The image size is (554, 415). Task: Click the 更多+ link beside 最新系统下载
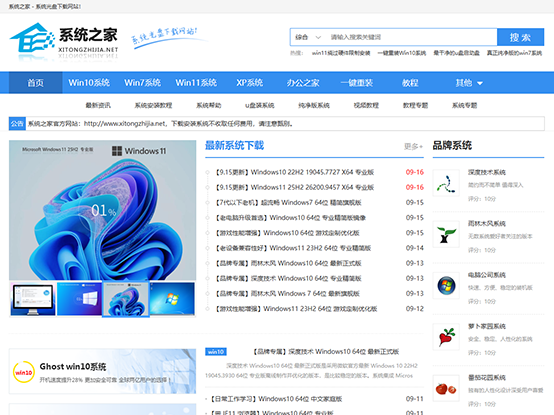coord(413,146)
